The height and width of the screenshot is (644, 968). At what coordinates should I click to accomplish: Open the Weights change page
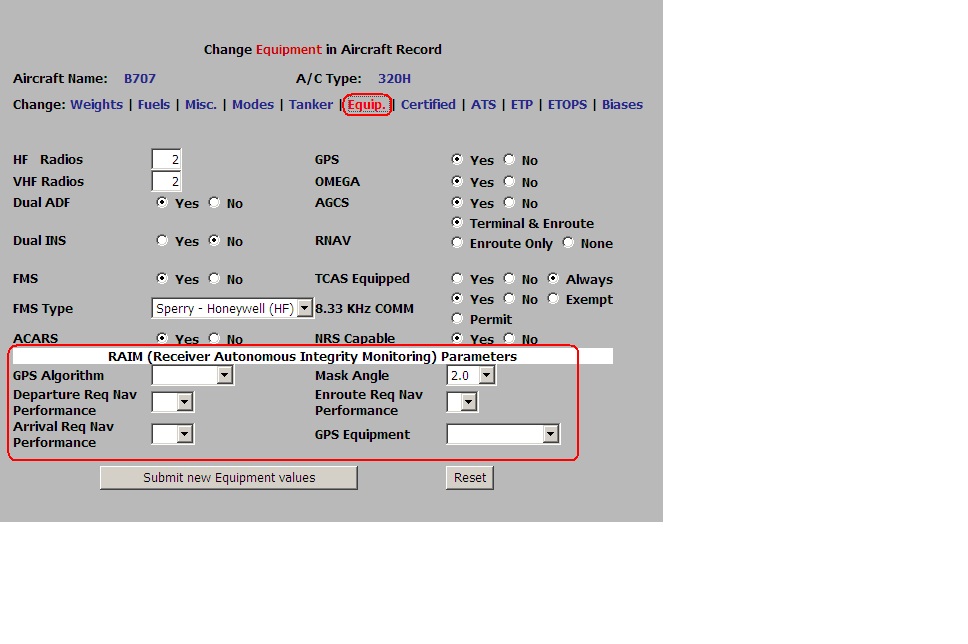96,104
